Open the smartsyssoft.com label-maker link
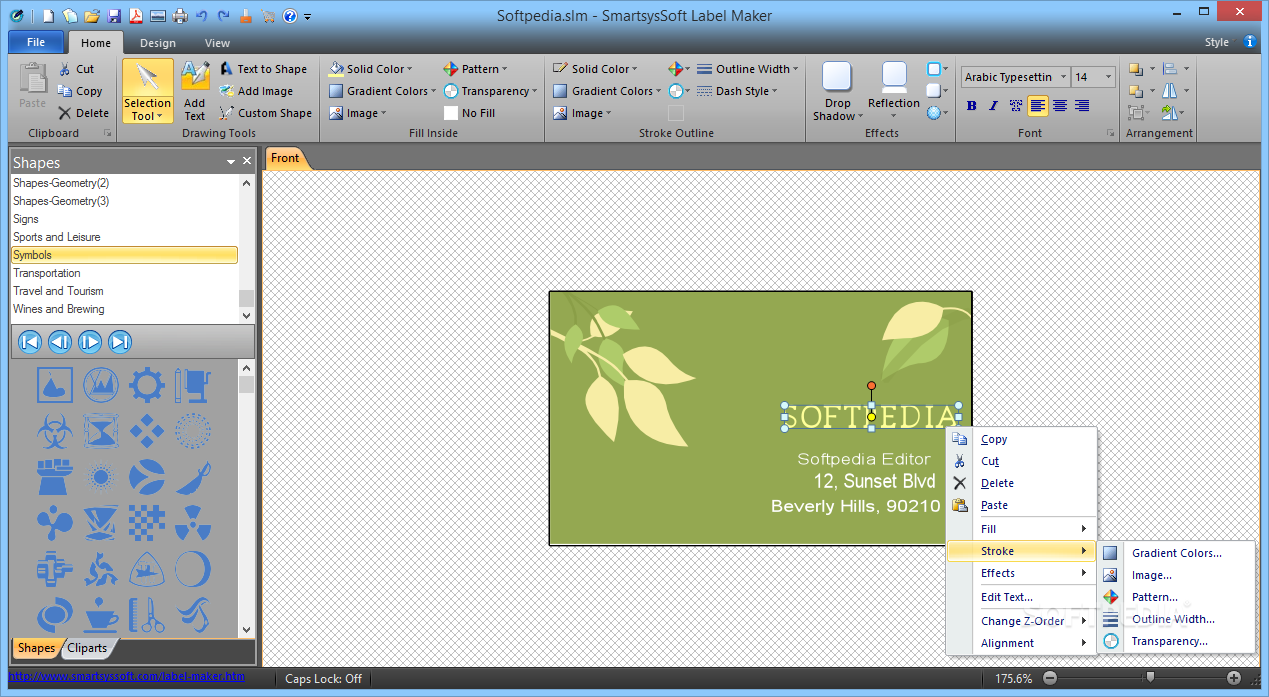 click(127, 677)
